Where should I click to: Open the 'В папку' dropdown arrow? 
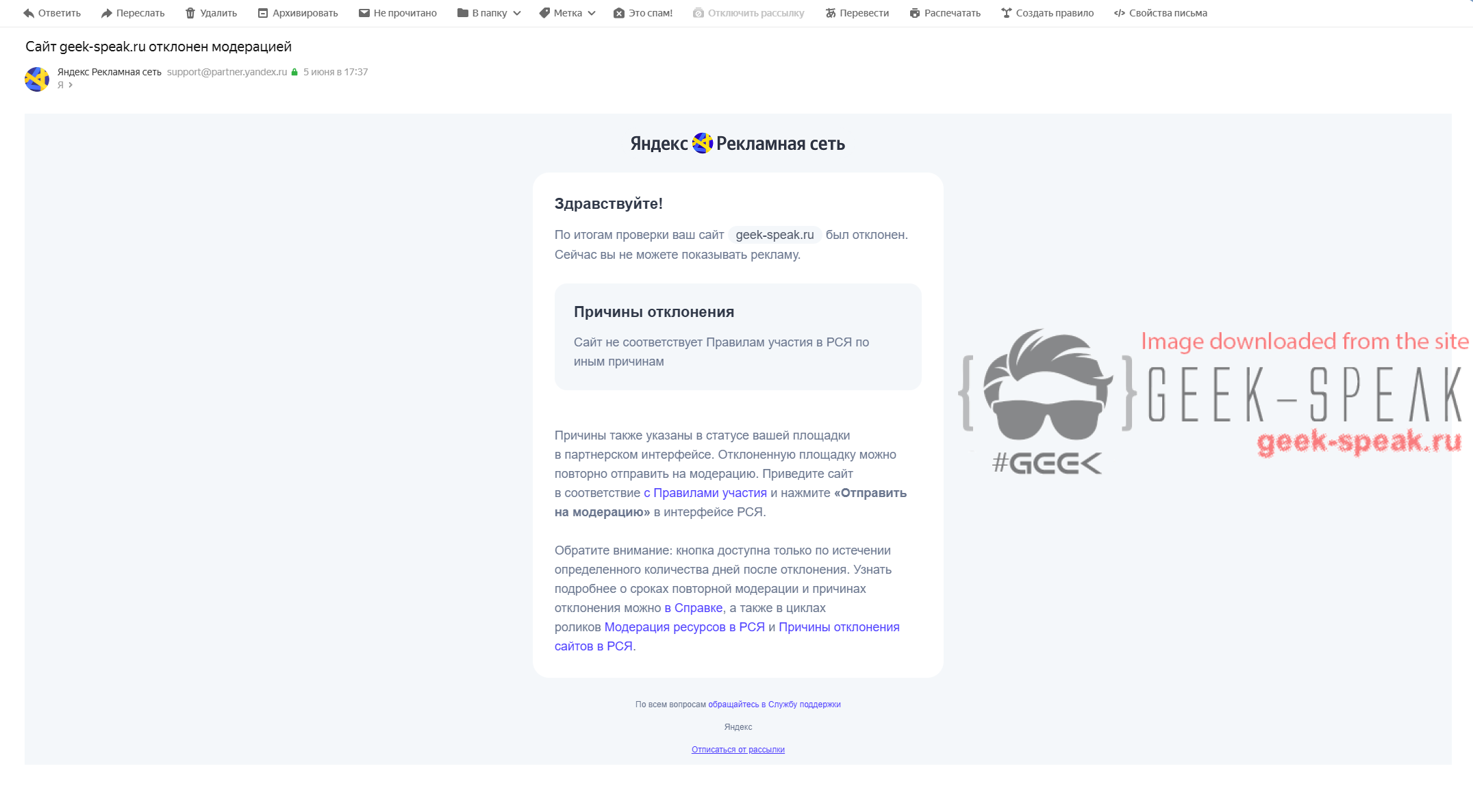517,13
